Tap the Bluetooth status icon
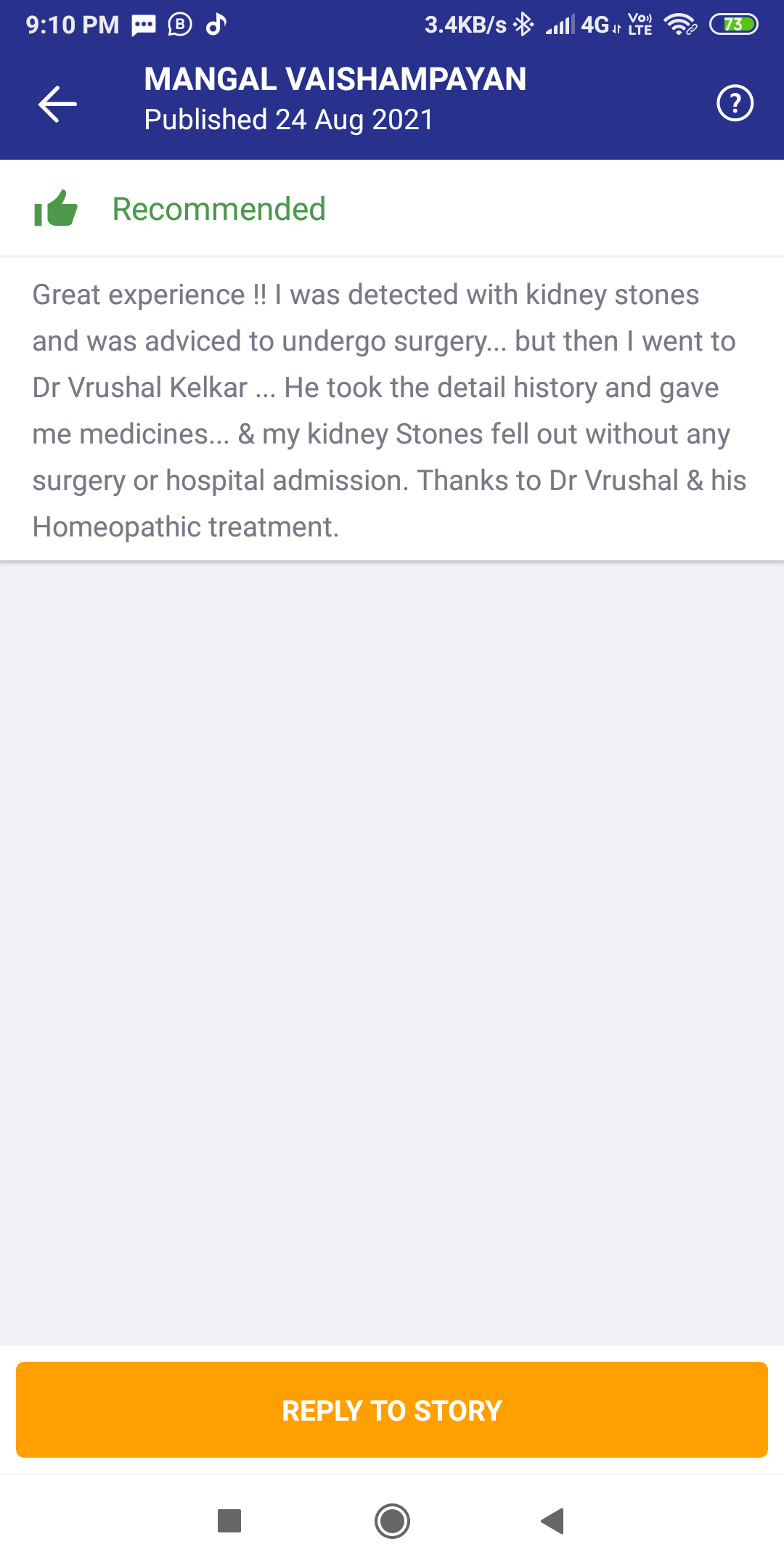 coord(523,25)
